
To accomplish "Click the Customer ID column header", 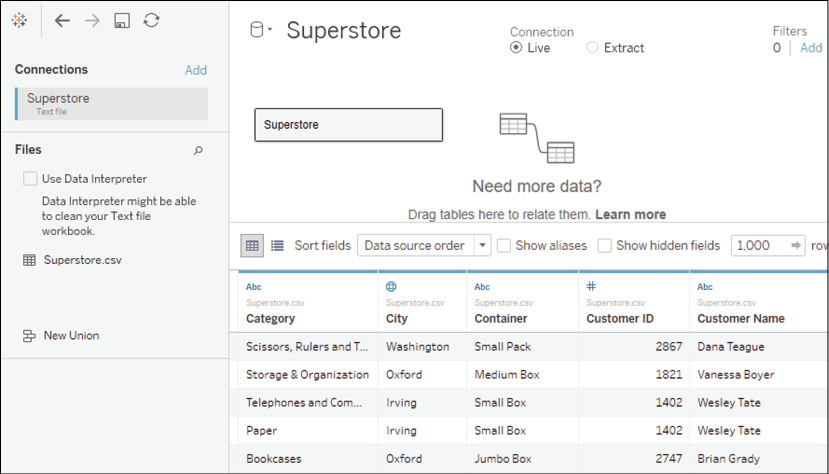I will click(620, 319).
